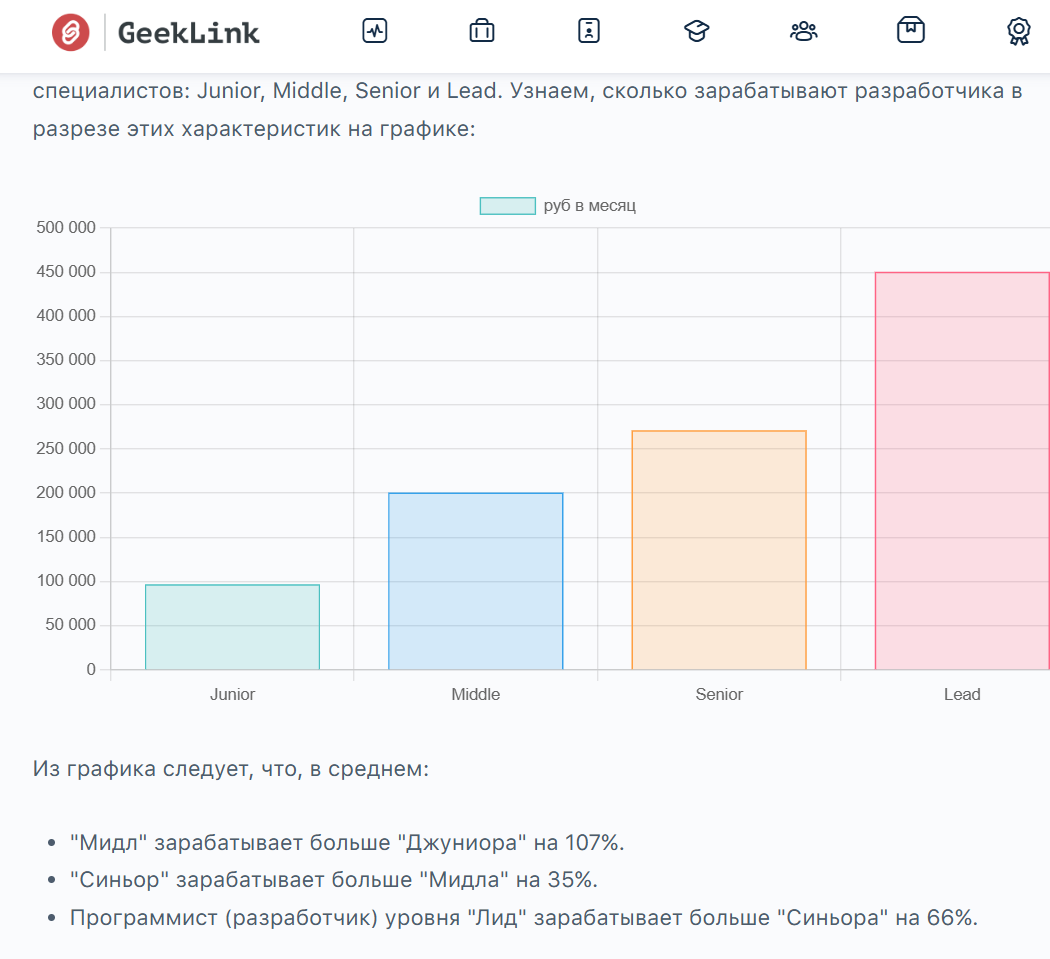This screenshot has width=1050, height=959.
Task: Toggle the "руб в месяц" legend label
Action: tap(589, 206)
